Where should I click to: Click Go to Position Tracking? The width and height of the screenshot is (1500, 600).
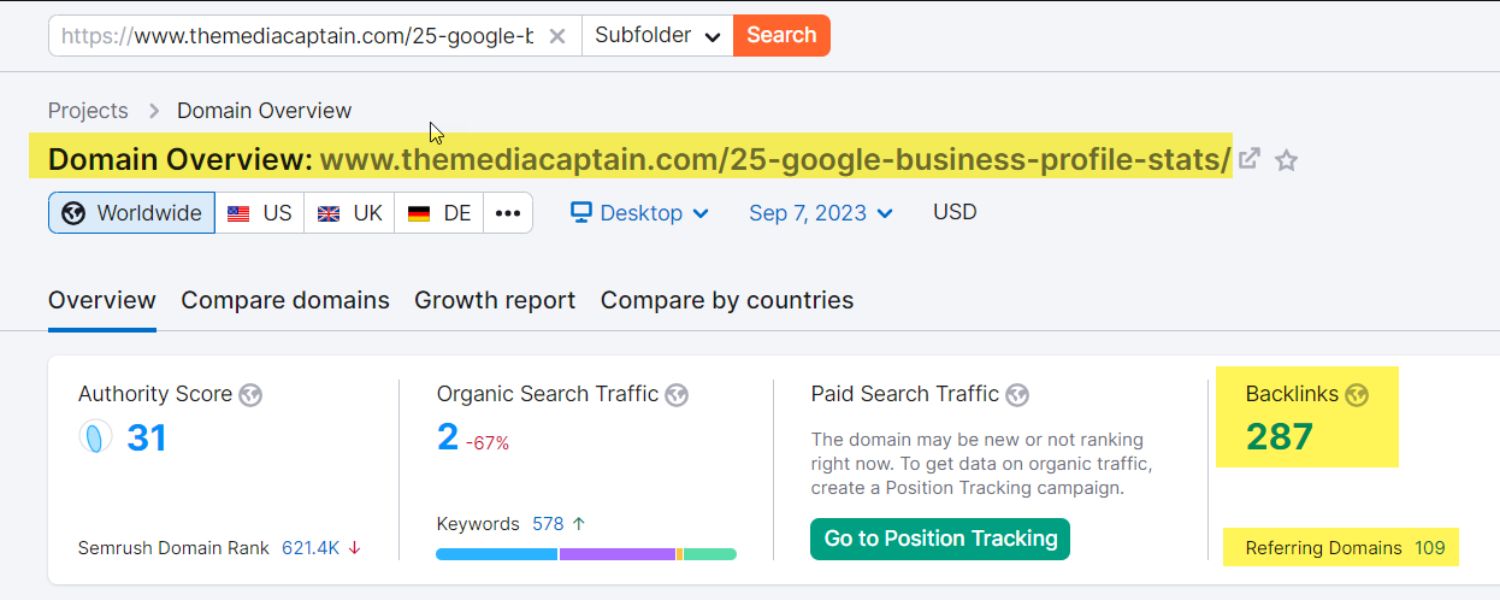pyautogui.click(x=939, y=538)
